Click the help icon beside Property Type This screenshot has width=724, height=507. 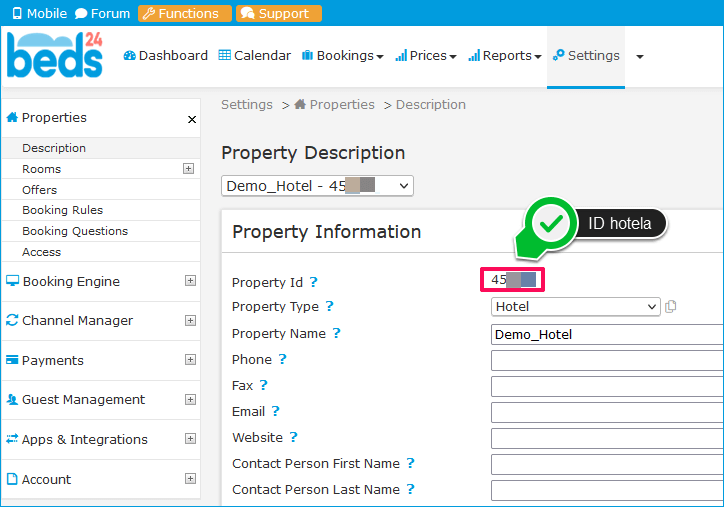tap(329, 307)
